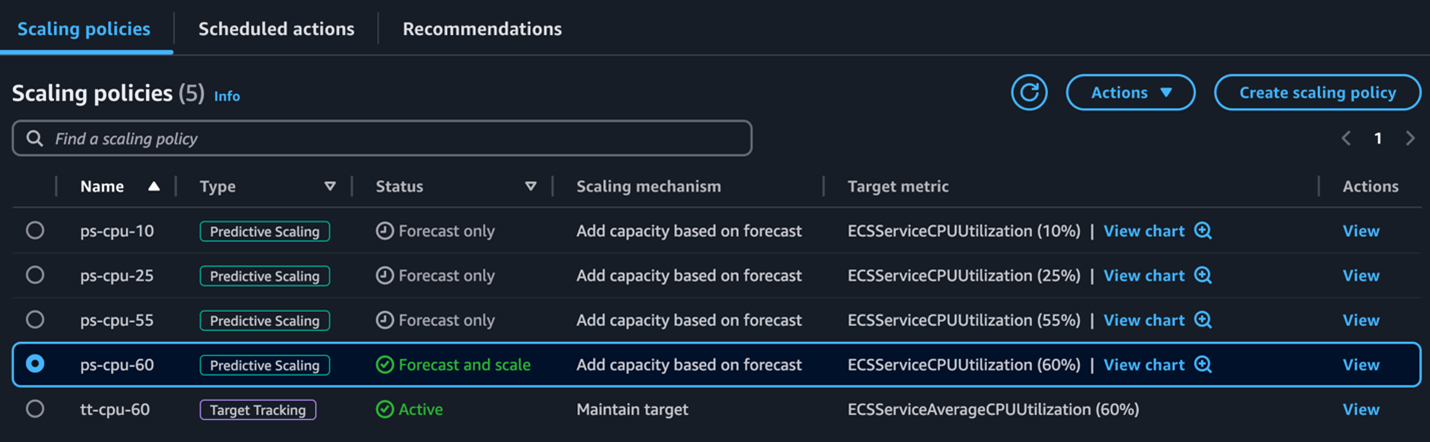Open the Actions dropdown menu

coord(1130,93)
